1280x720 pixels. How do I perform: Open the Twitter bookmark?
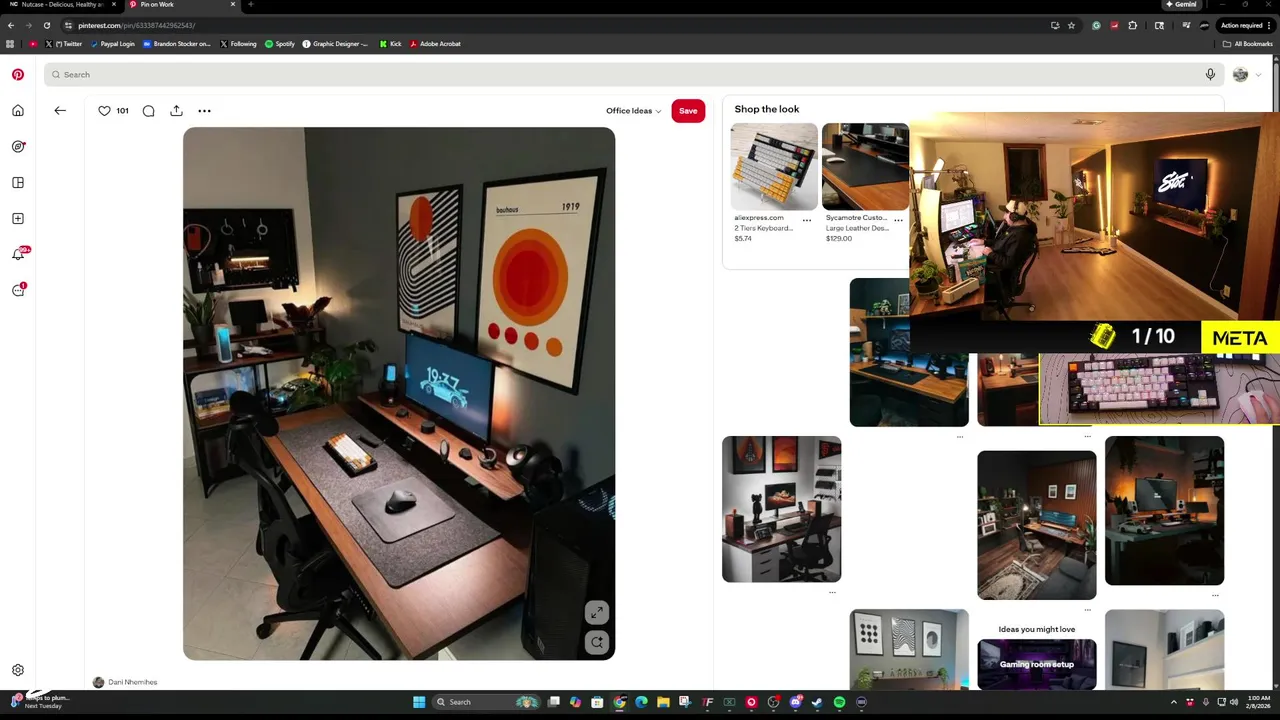point(63,44)
